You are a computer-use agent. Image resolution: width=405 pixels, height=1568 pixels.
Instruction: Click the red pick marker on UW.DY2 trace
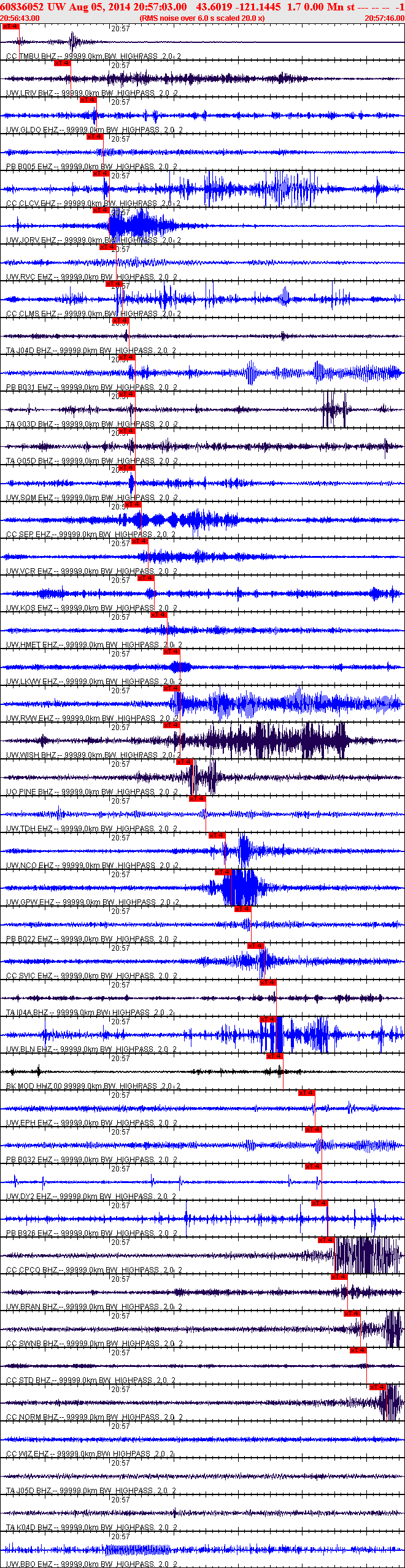tap(313, 1166)
